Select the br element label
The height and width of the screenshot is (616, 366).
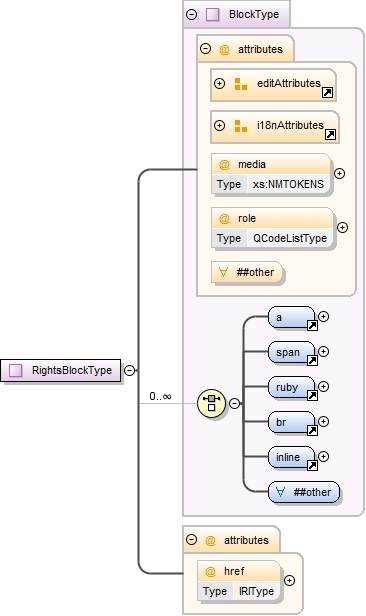coord(281,422)
